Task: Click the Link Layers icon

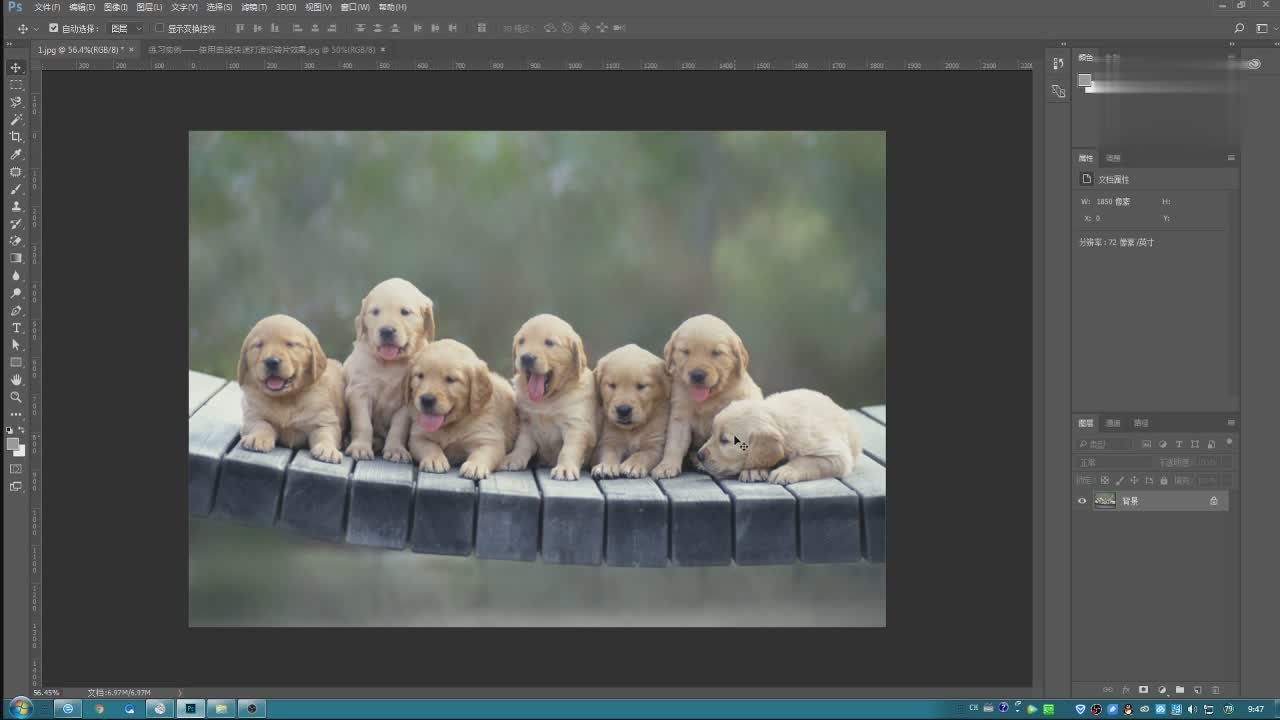Action: click(1107, 690)
